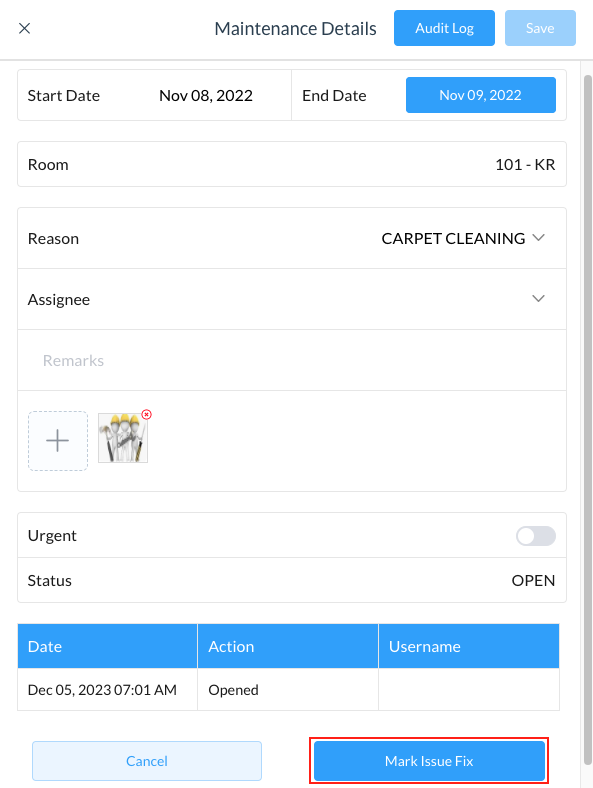Click the Save button
The width and height of the screenshot is (593, 788).
point(540,28)
